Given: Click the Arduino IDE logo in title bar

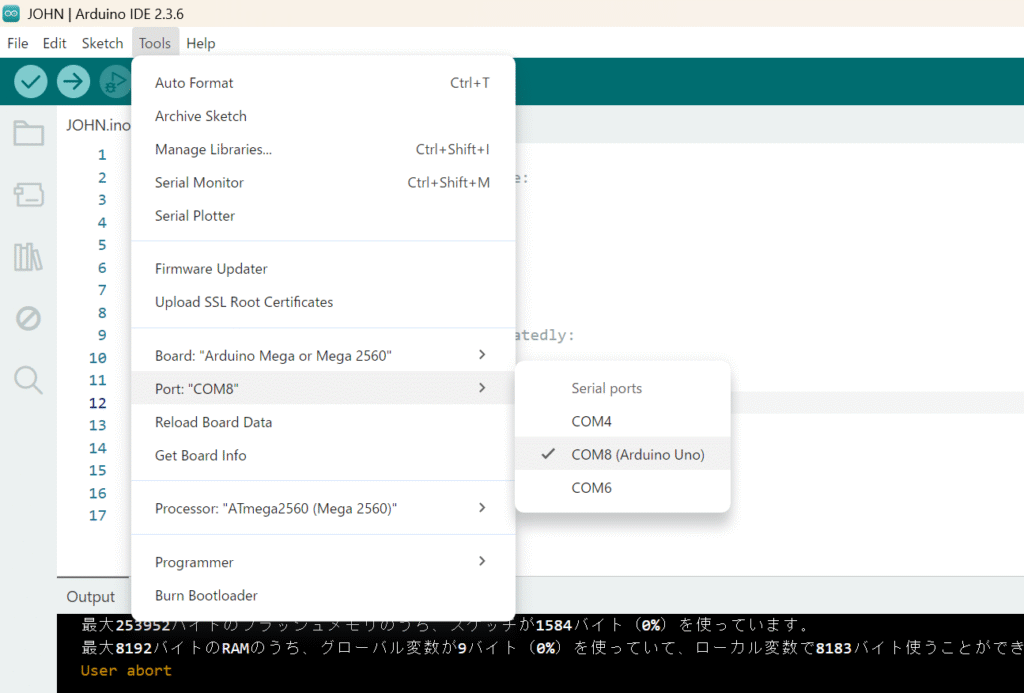Looking at the screenshot, I should click(11, 13).
